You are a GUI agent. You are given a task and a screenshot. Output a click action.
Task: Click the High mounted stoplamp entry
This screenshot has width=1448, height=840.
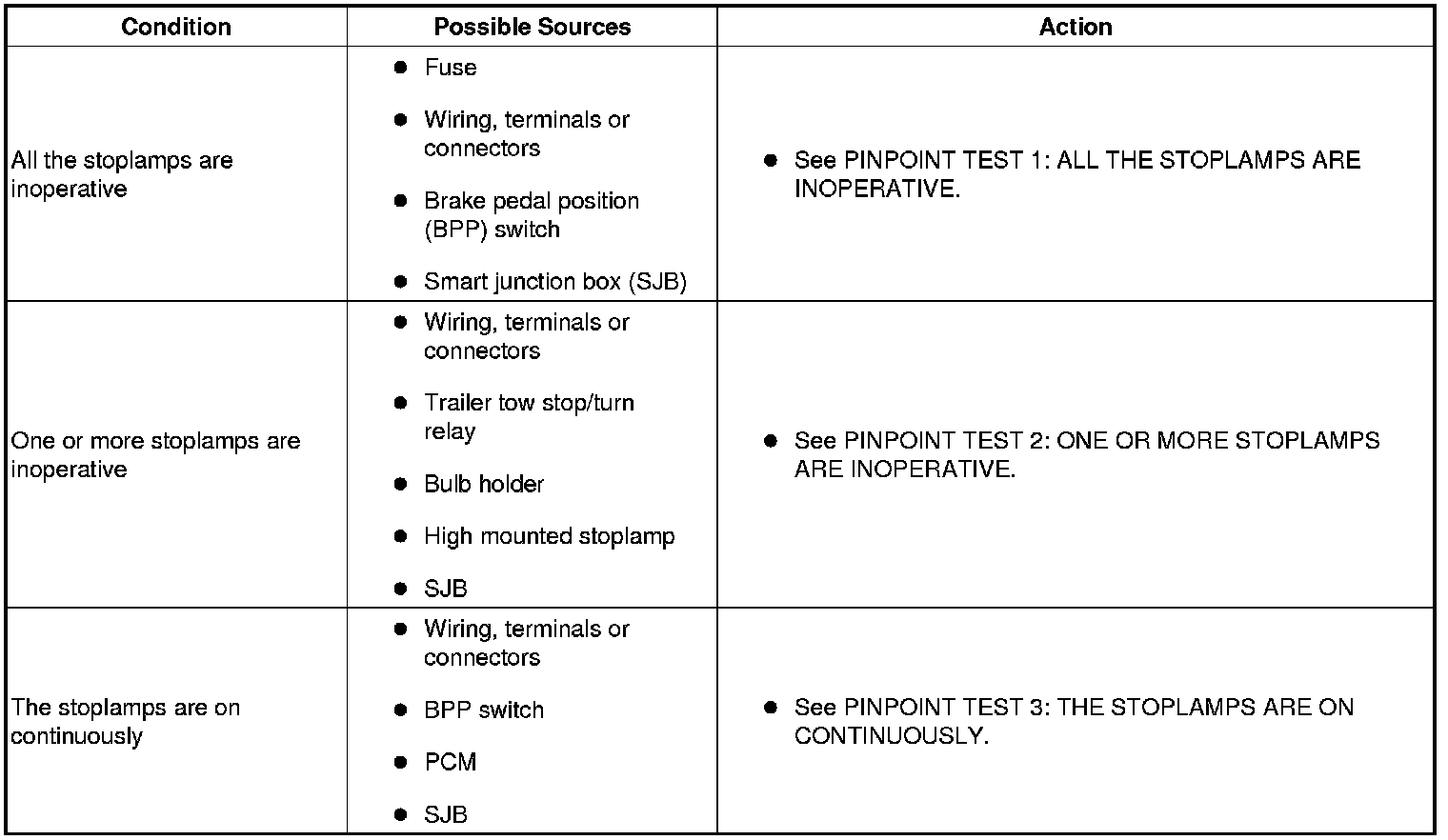tap(549, 536)
